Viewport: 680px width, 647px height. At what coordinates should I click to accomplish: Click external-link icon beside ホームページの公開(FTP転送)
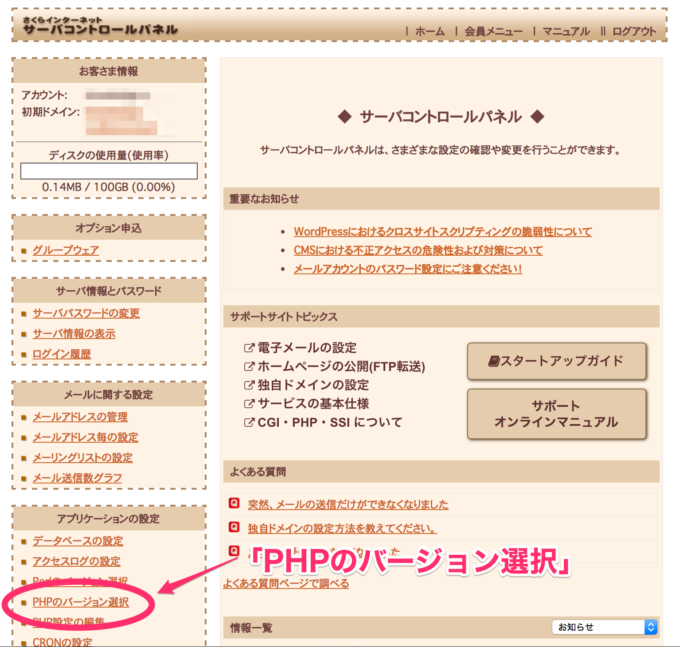click(x=248, y=366)
